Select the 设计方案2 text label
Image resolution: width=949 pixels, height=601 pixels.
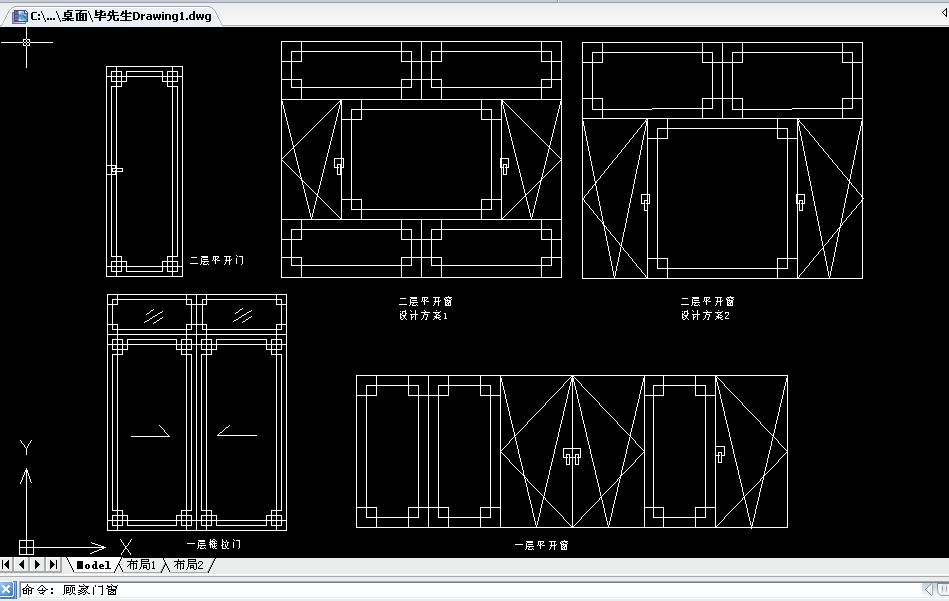(706, 316)
